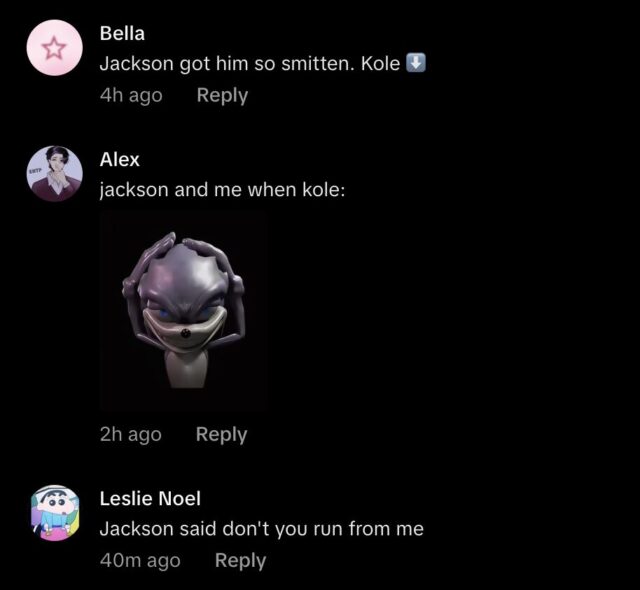This screenshot has height=590, width=640.
Task: Open the purple figure meme image
Action: (x=184, y=310)
